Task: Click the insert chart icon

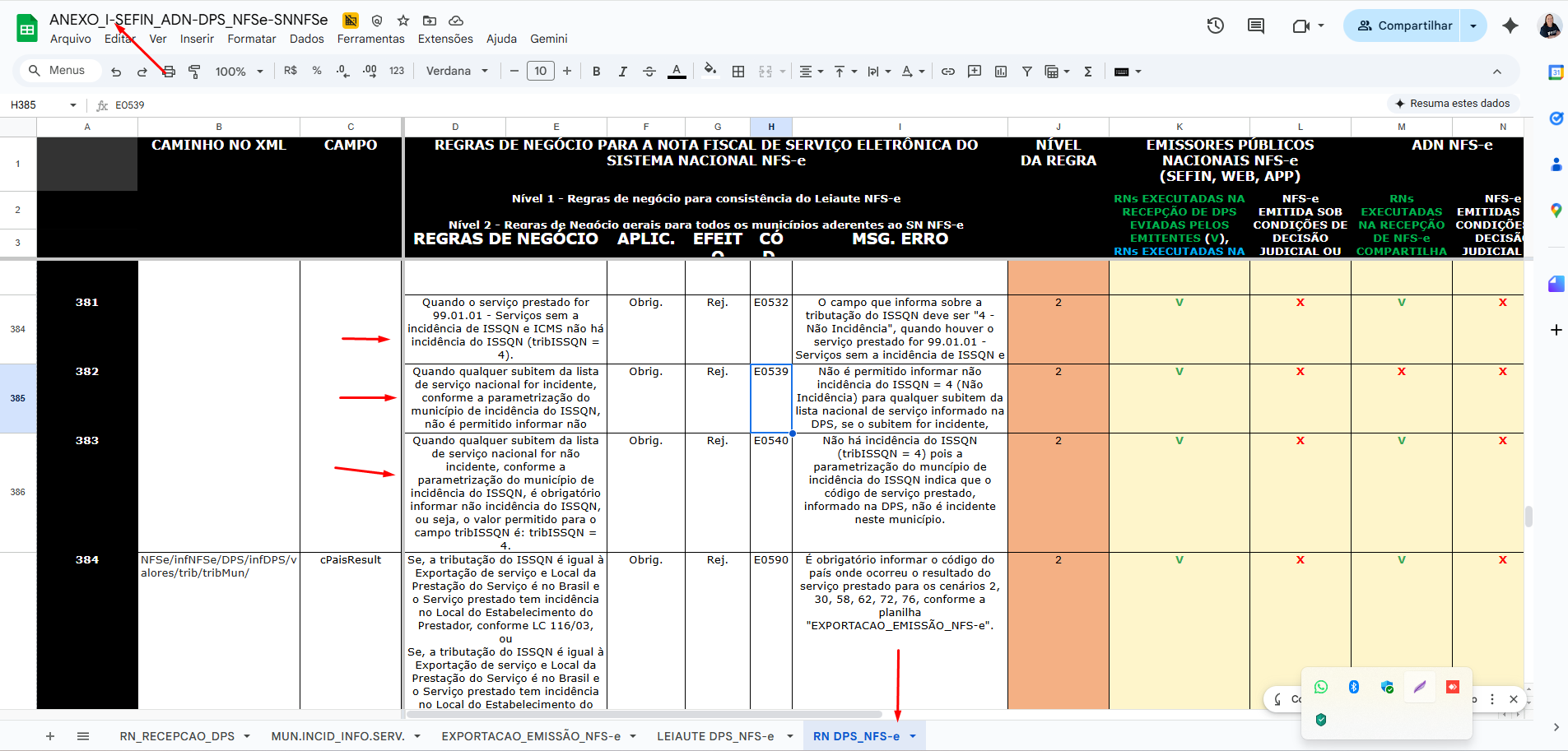Action: [1001, 72]
